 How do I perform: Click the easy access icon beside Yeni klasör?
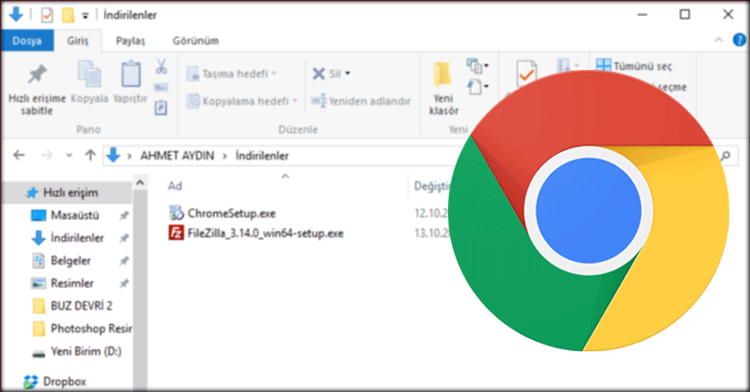coord(474,87)
